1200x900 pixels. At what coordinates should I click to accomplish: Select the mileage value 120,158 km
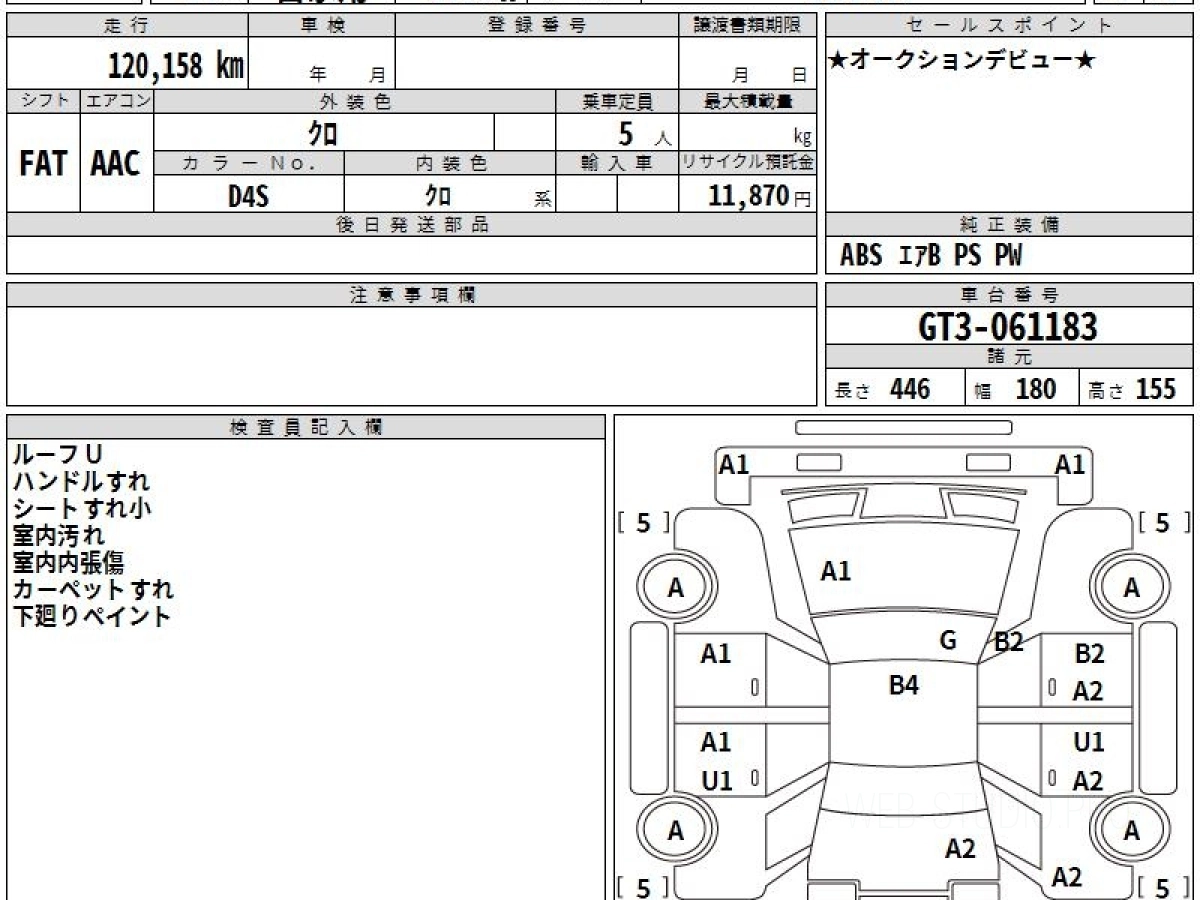tap(176, 66)
